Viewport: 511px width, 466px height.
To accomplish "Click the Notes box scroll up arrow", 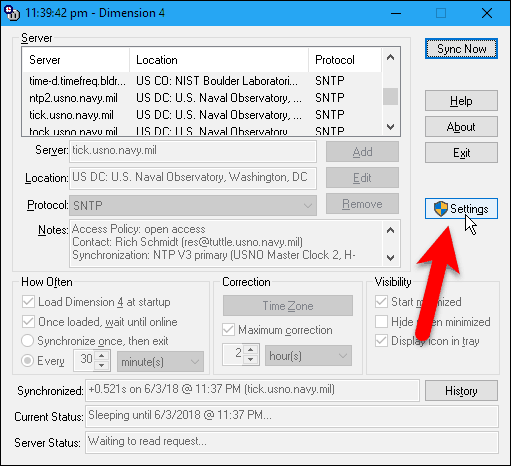I will [390, 230].
